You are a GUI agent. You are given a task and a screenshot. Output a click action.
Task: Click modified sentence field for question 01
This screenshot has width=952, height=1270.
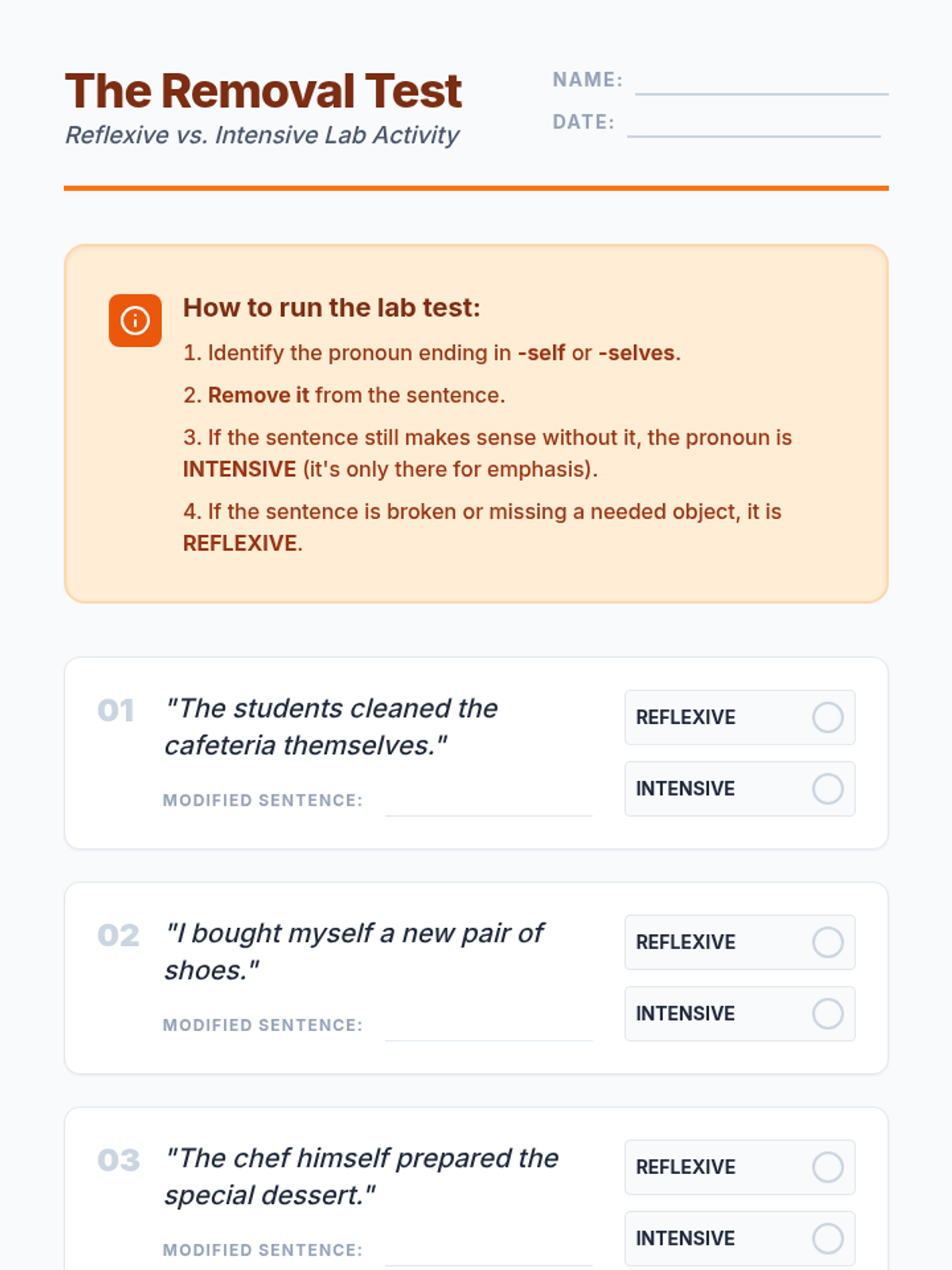pyautogui.click(x=489, y=802)
